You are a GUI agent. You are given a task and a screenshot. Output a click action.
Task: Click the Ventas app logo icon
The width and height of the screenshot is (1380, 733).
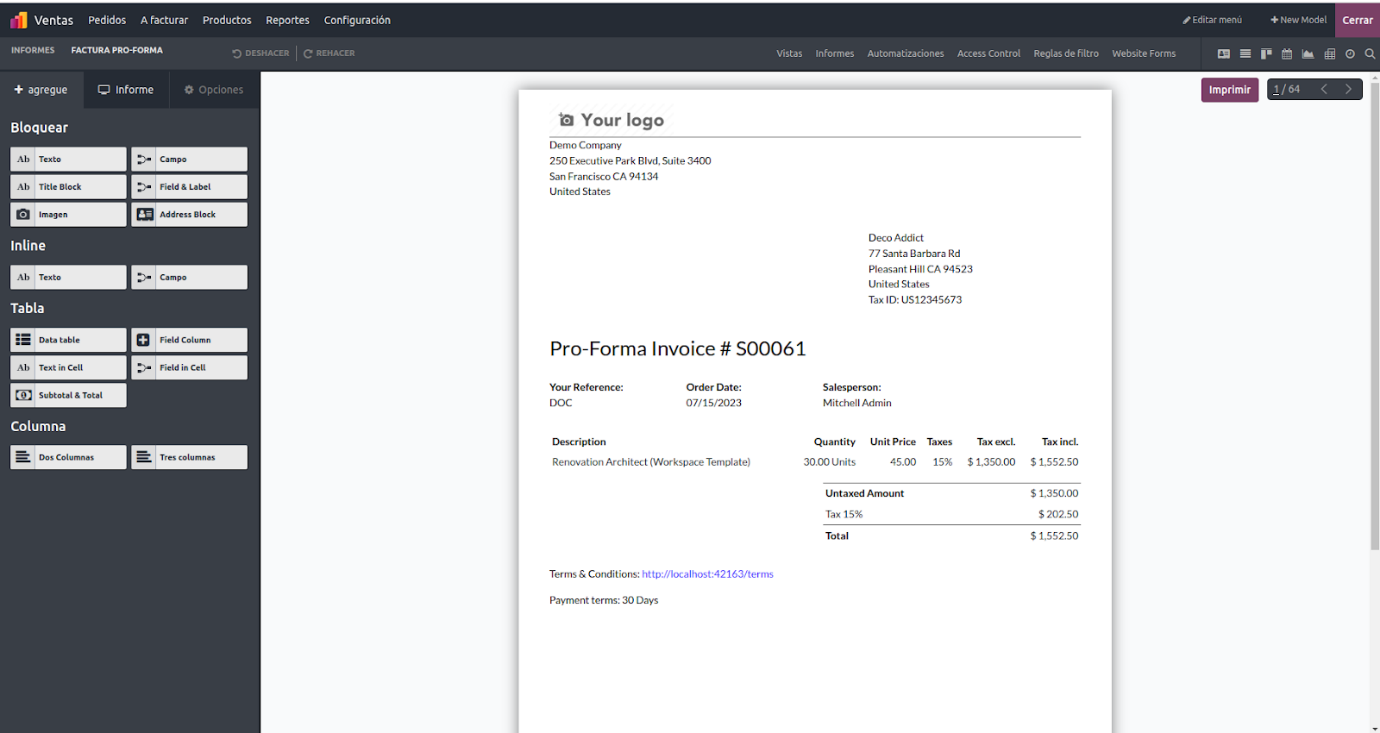(x=19, y=20)
